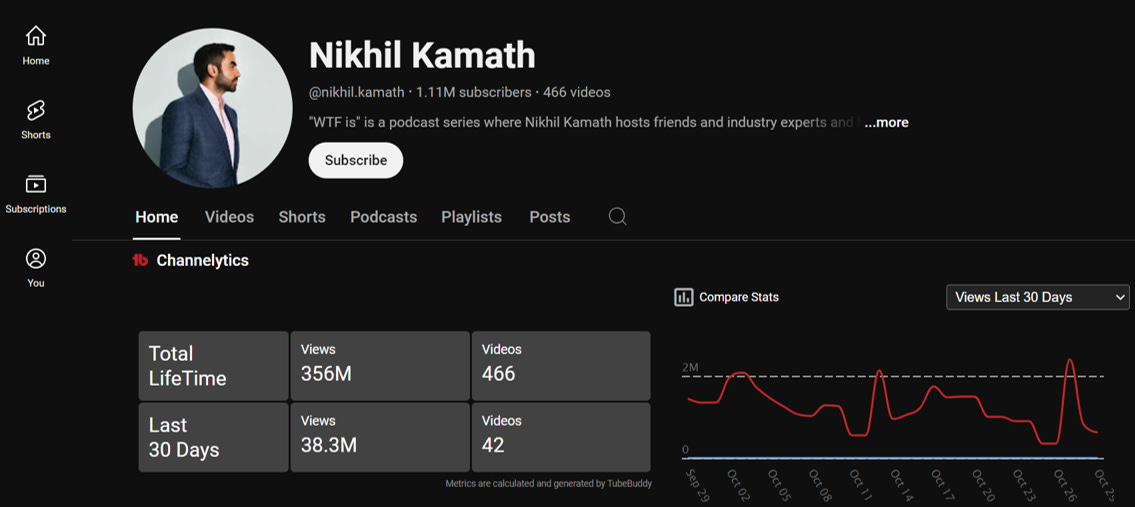Click the TubeBuddy Channelytics logo icon
The image size is (1135, 507).
[140, 261]
